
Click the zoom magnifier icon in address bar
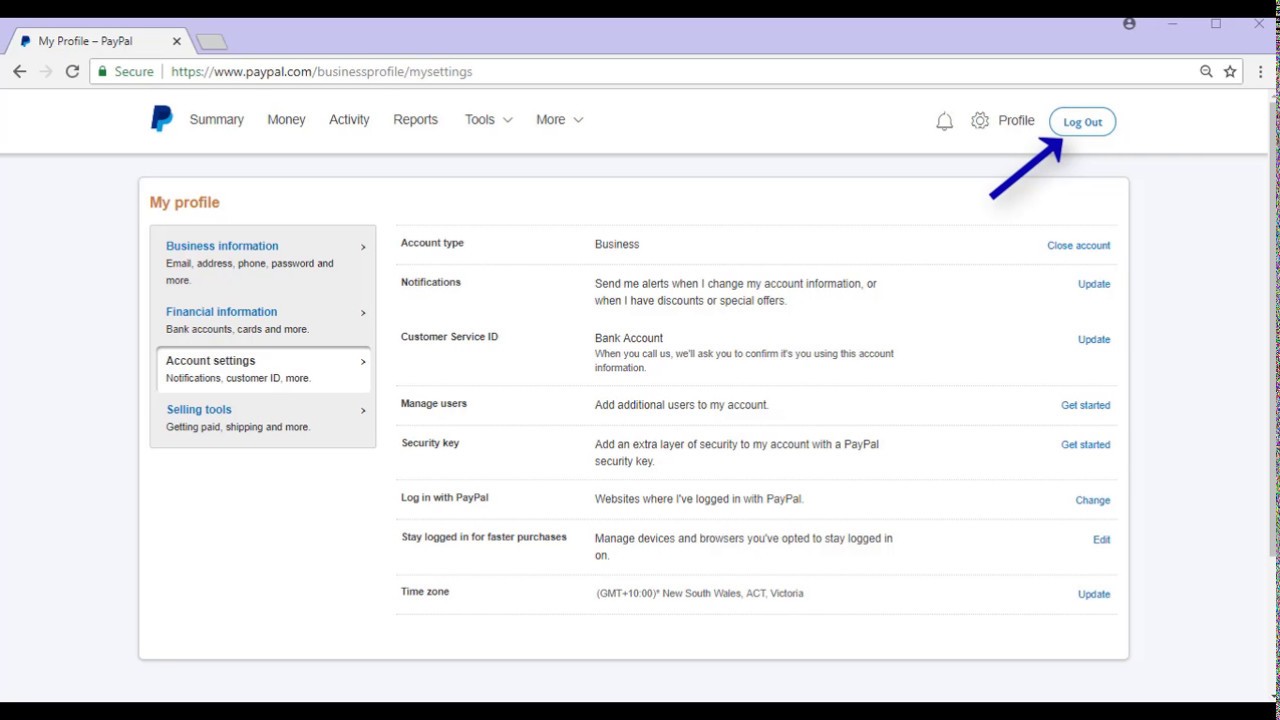click(1206, 71)
